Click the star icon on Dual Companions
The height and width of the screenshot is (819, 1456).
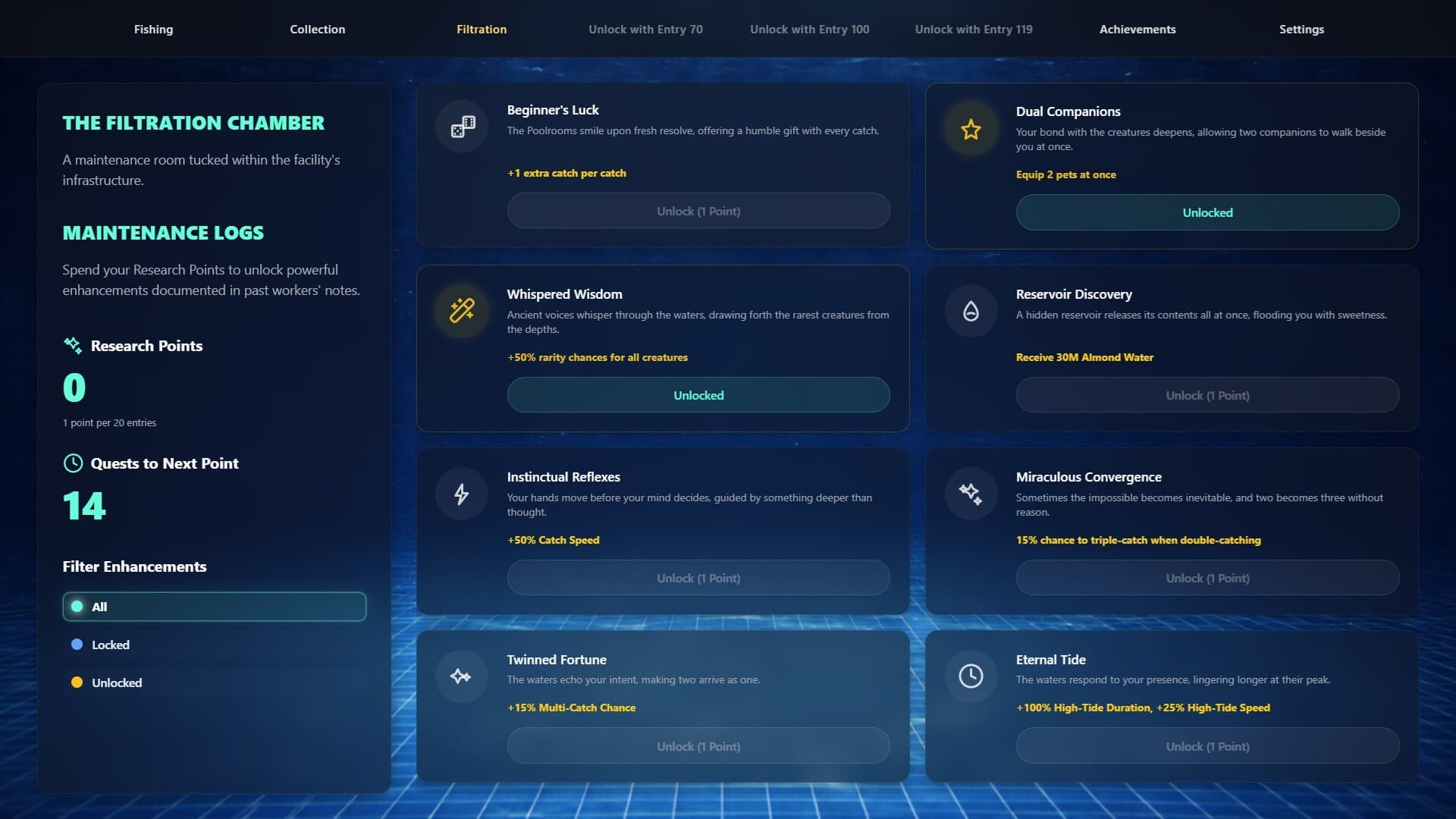tap(971, 129)
